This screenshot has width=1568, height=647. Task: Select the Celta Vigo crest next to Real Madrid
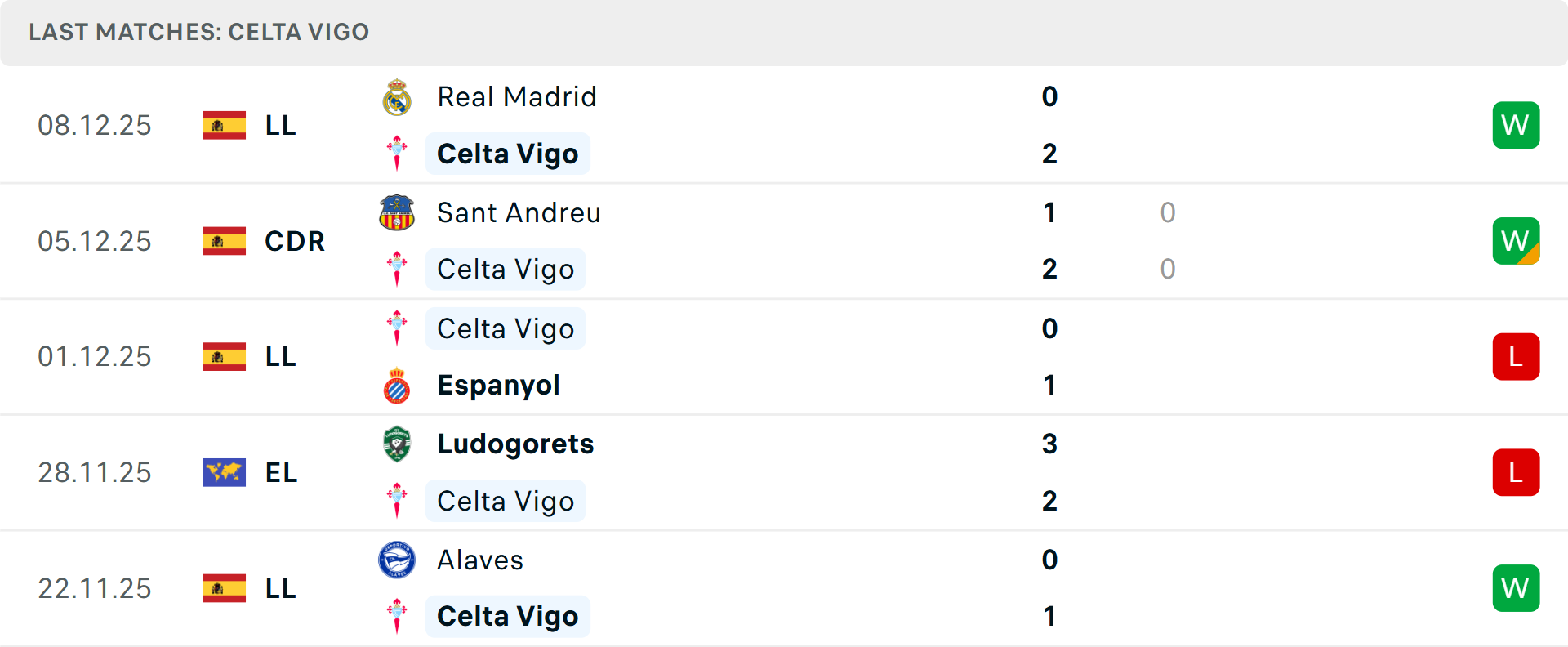(397, 153)
